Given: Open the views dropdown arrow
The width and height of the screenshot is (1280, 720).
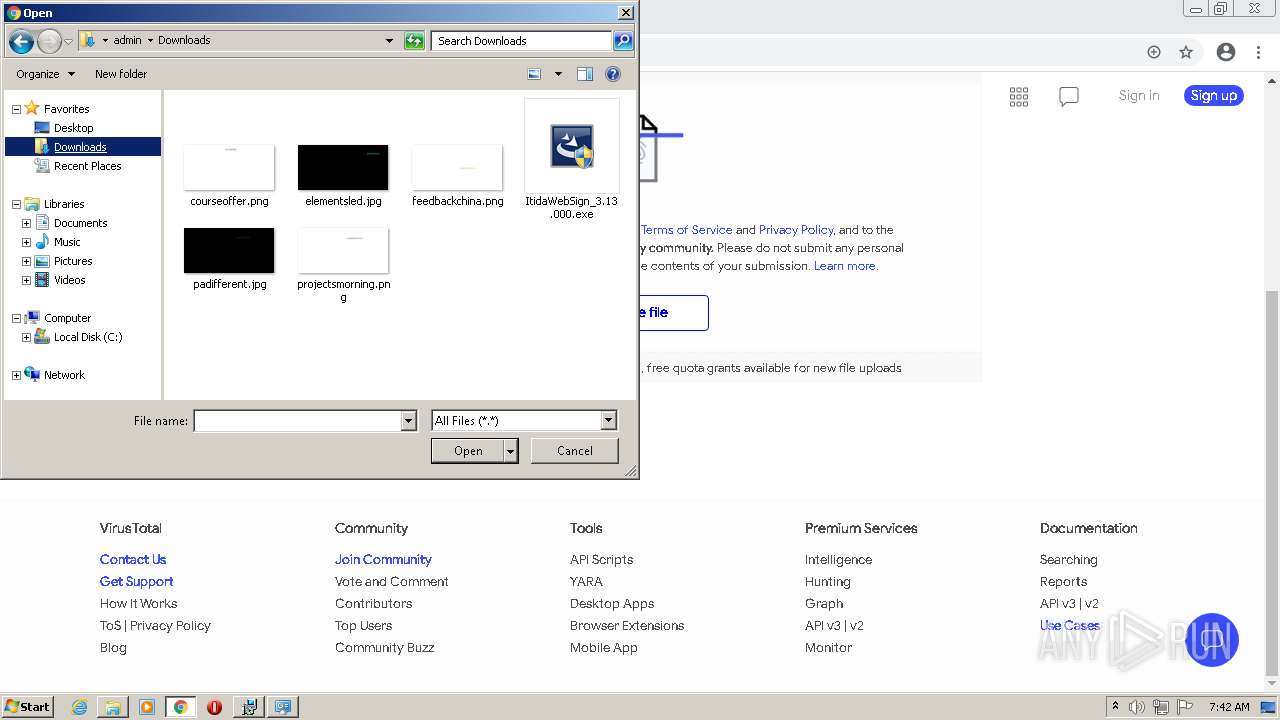Looking at the screenshot, I should (558, 74).
